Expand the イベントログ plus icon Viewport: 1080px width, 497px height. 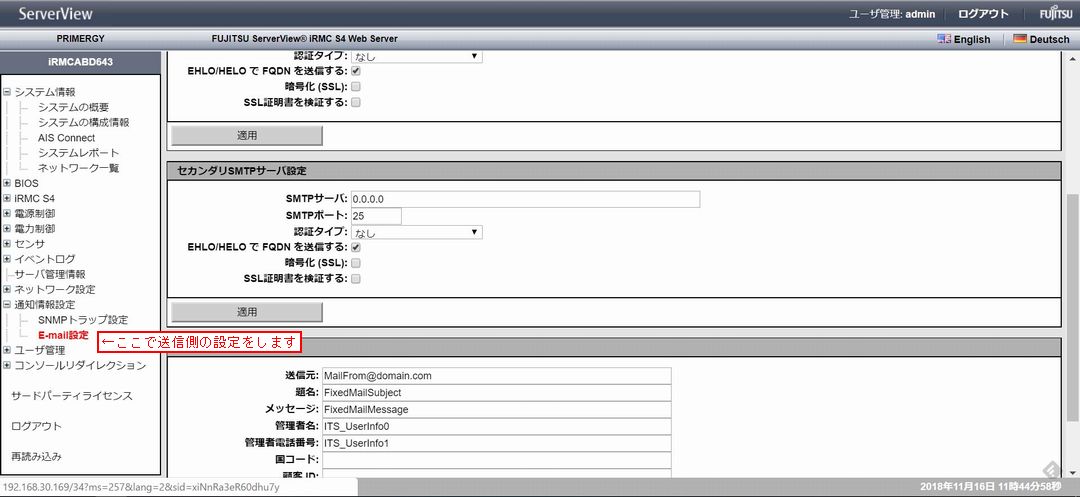[7, 259]
